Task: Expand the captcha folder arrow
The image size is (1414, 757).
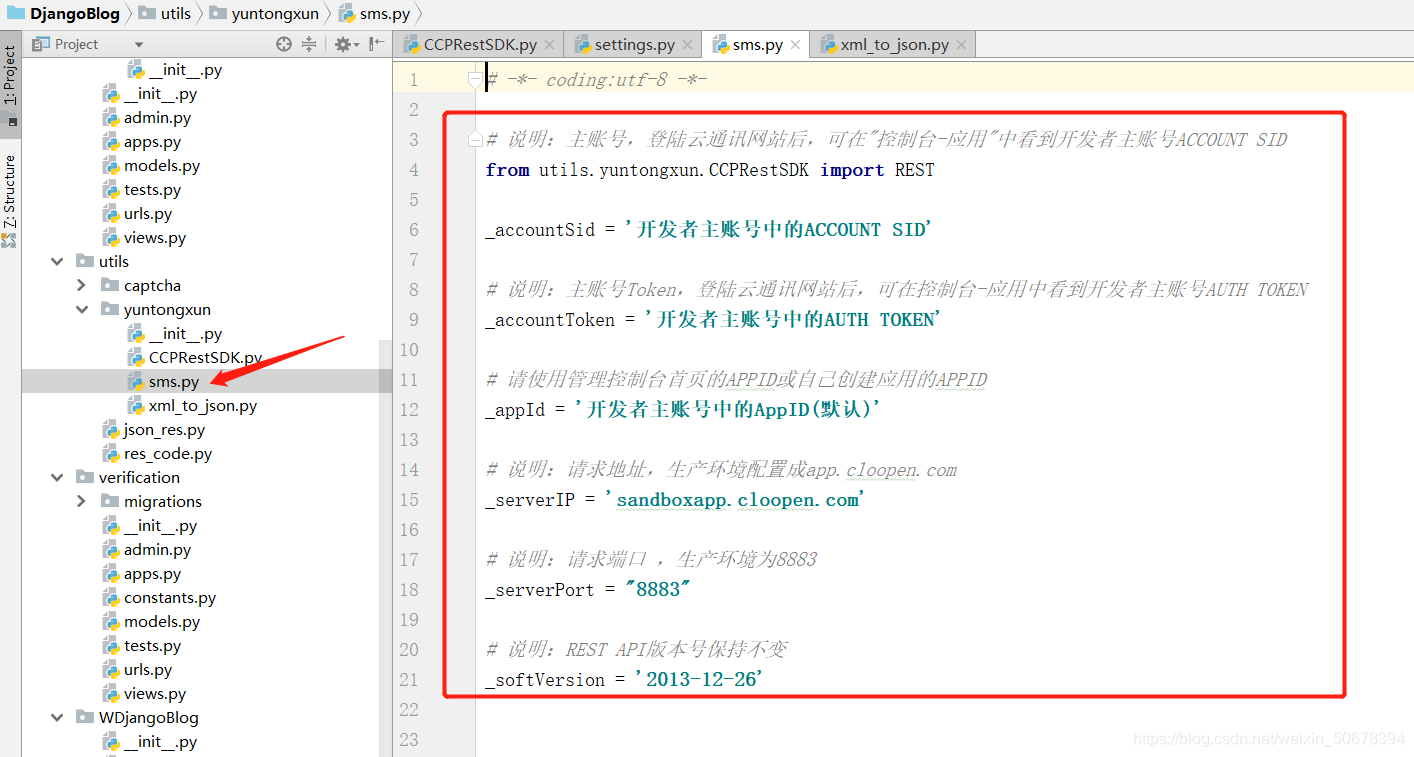Action: click(x=82, y=285)
